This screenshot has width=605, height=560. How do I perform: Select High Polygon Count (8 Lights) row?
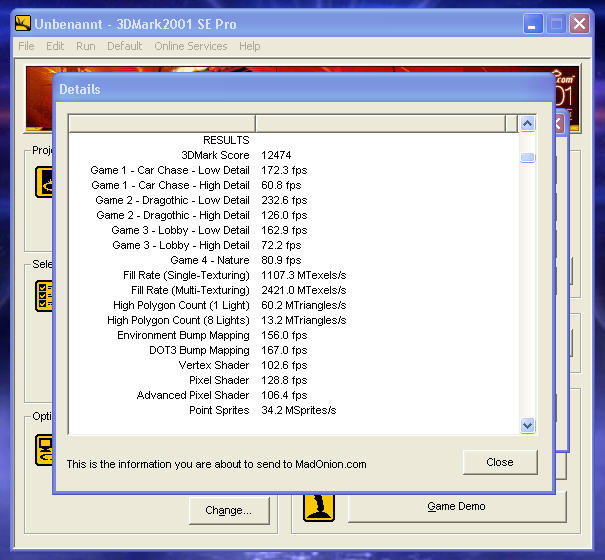(x=294, y=320)
